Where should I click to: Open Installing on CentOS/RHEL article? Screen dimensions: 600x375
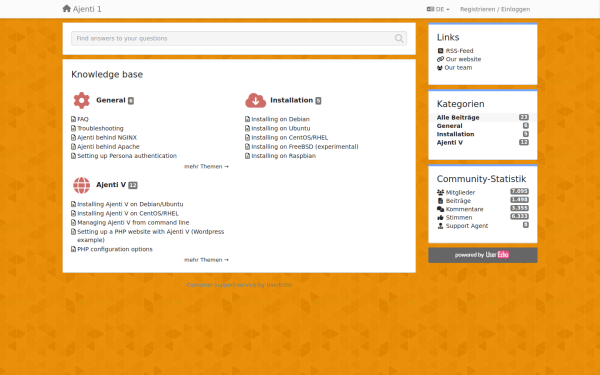290,137
